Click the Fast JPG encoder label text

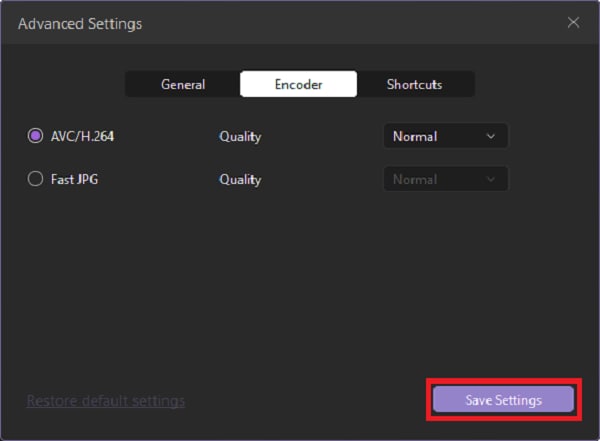tap(75, 180)
